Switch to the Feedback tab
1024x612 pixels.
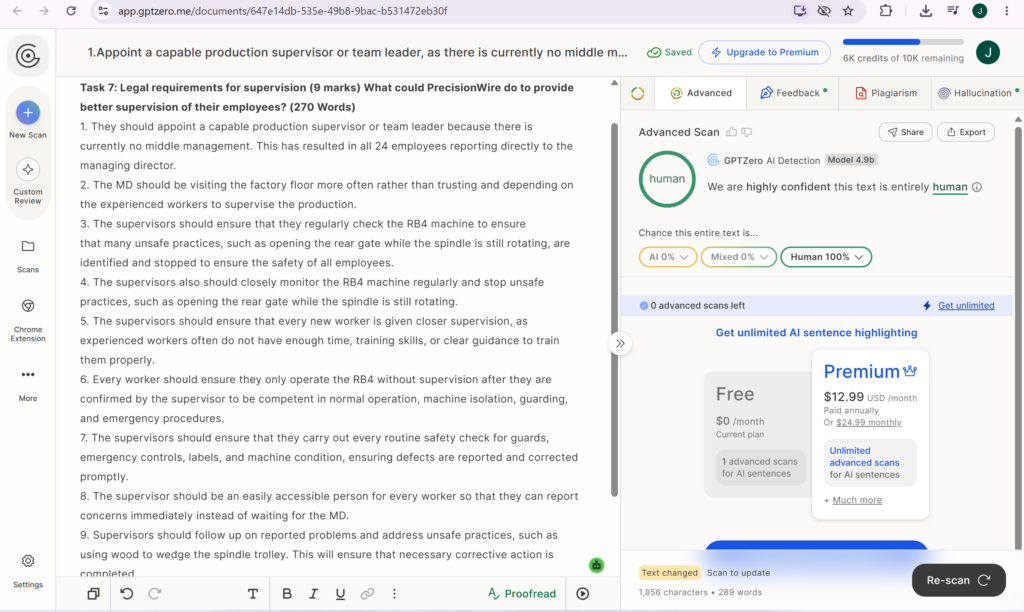pos(792,93)
